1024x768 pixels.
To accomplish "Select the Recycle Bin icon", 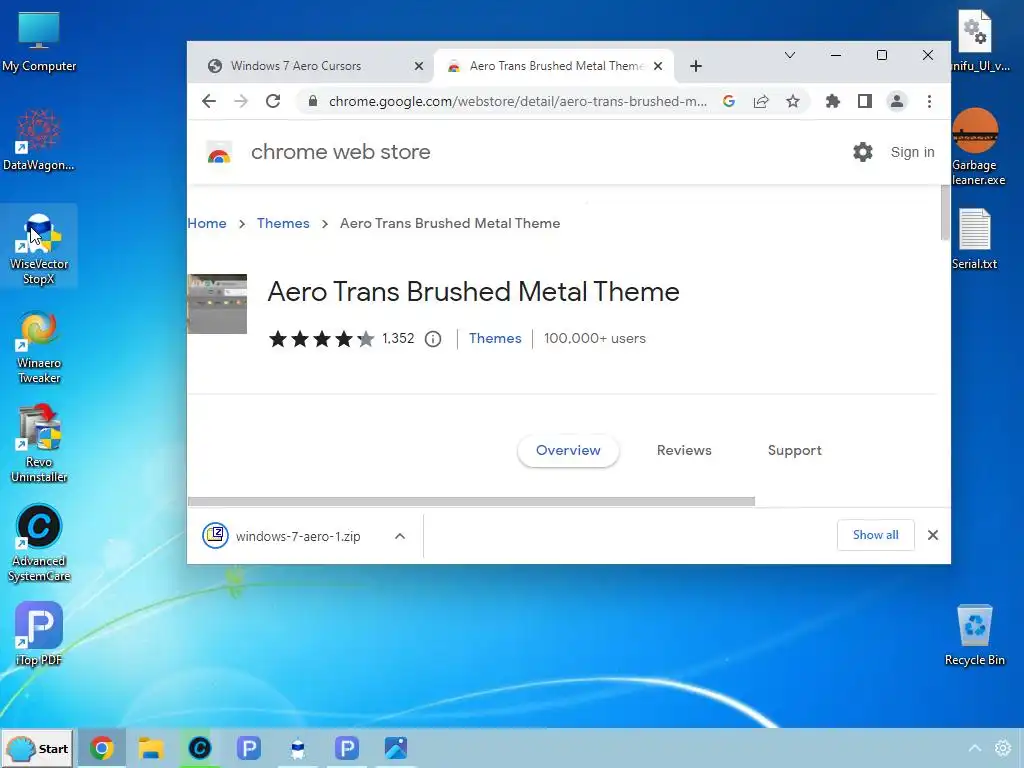I will point(974,635).
